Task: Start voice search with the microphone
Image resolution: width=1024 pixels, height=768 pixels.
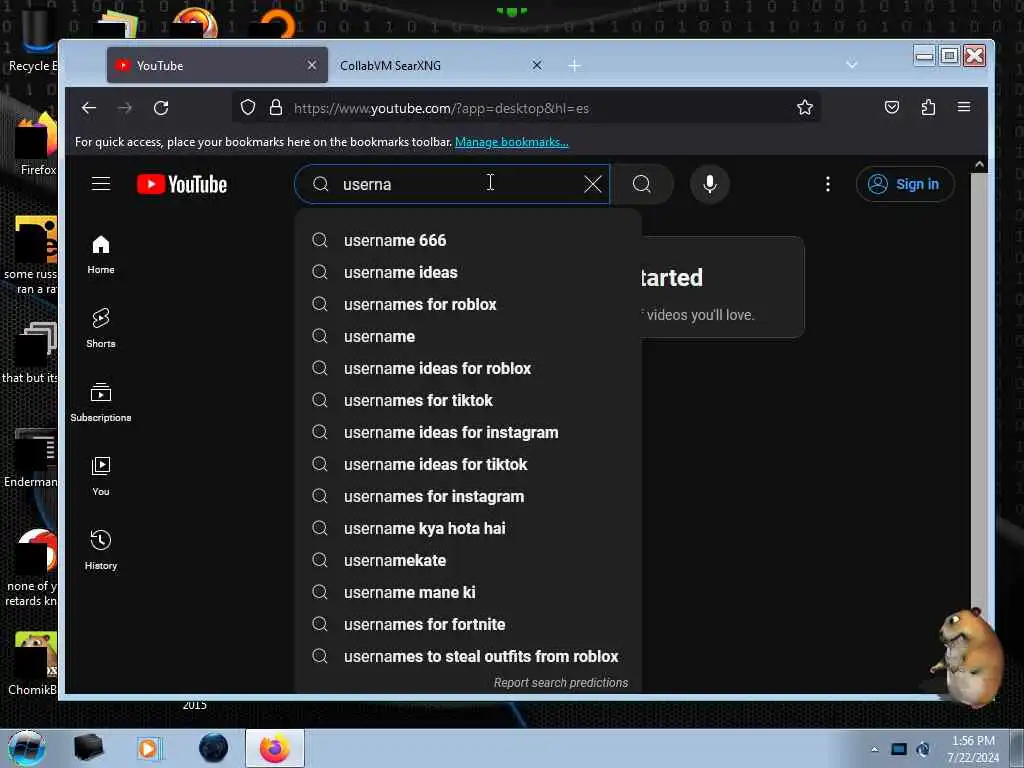Action: click(x=710, y=184)
